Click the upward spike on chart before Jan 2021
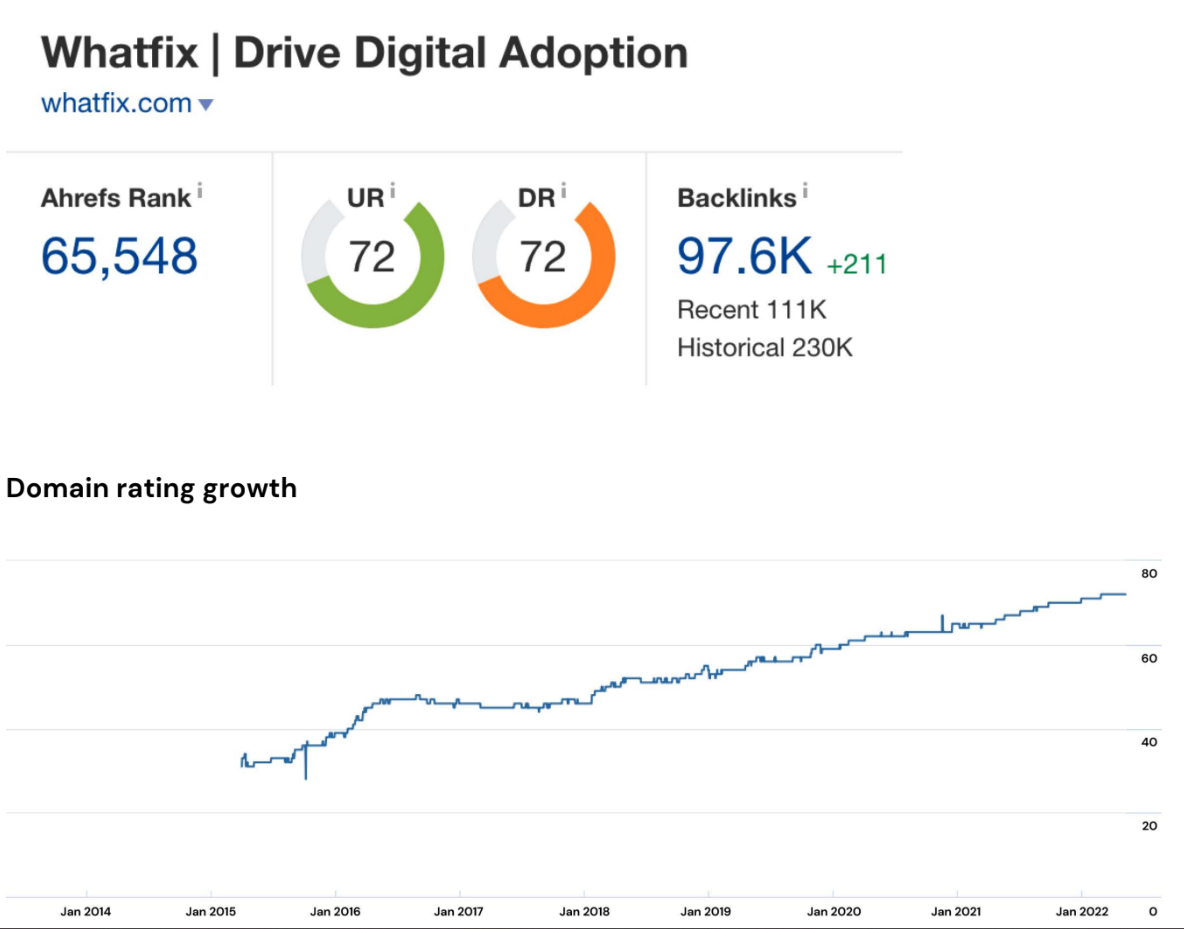 pos(942,620)
